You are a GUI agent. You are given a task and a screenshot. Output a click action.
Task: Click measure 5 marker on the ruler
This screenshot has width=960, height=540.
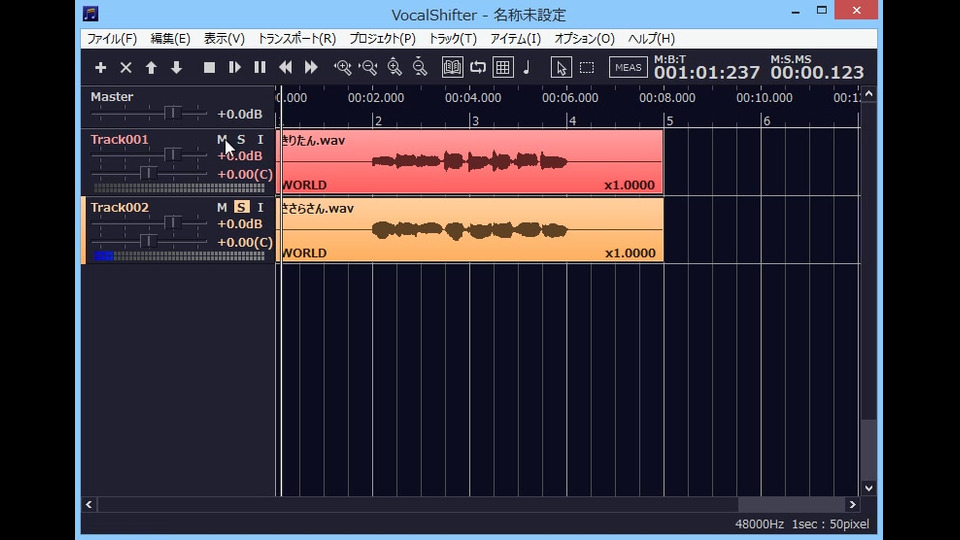point(670,121)
